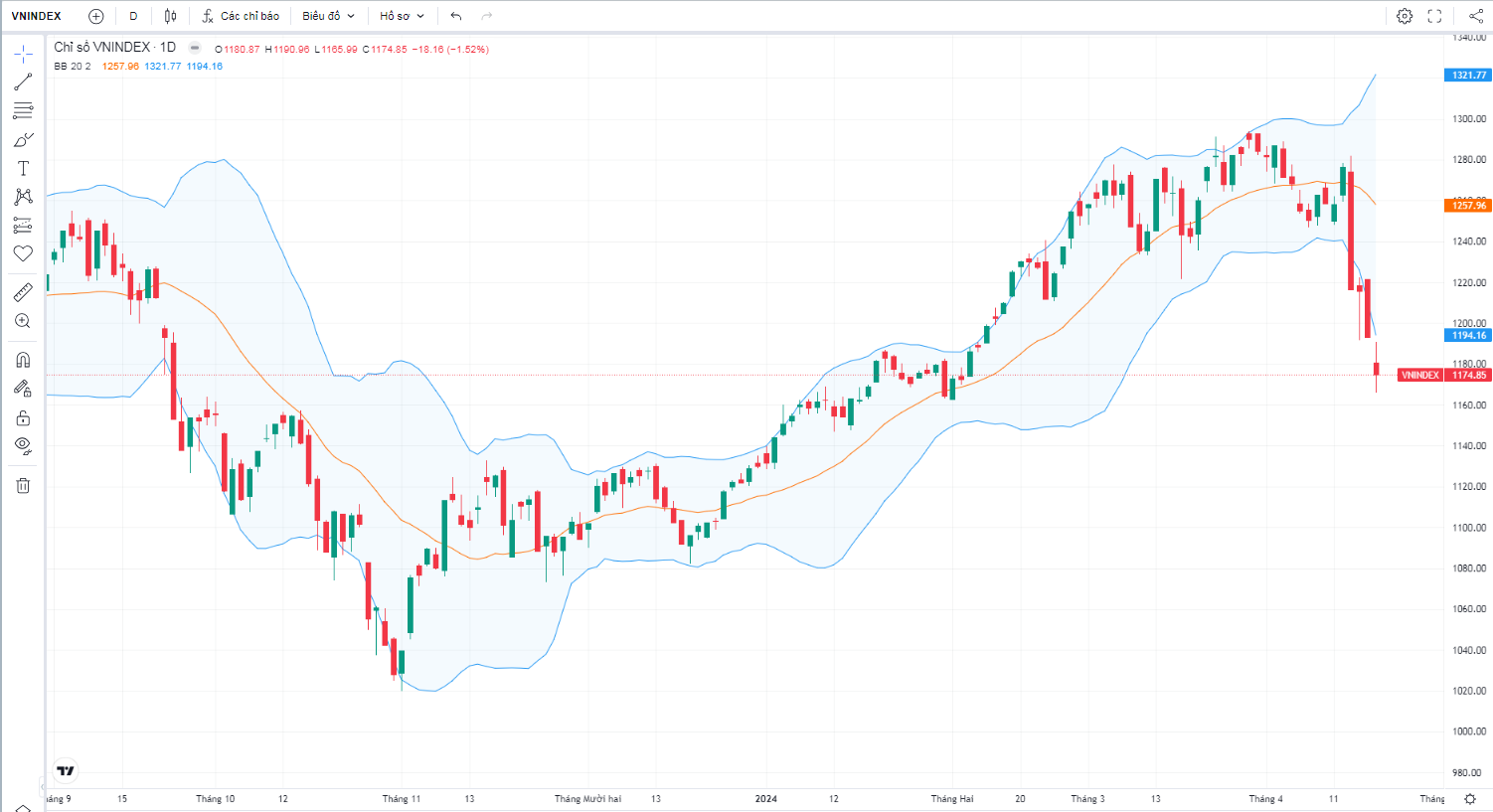The width and height of the screenshot is (1493, 812).
Task: Click the 1321.77 upper band price label
Action: tap(1468, 76)
